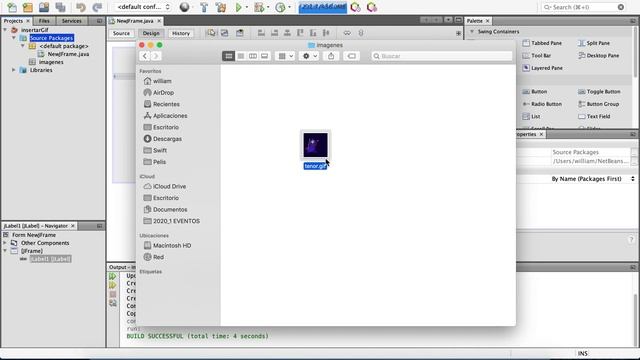Open AirDrop in Finder sidebar
Viewport: 640px width, 360px height.
[163, 93]
